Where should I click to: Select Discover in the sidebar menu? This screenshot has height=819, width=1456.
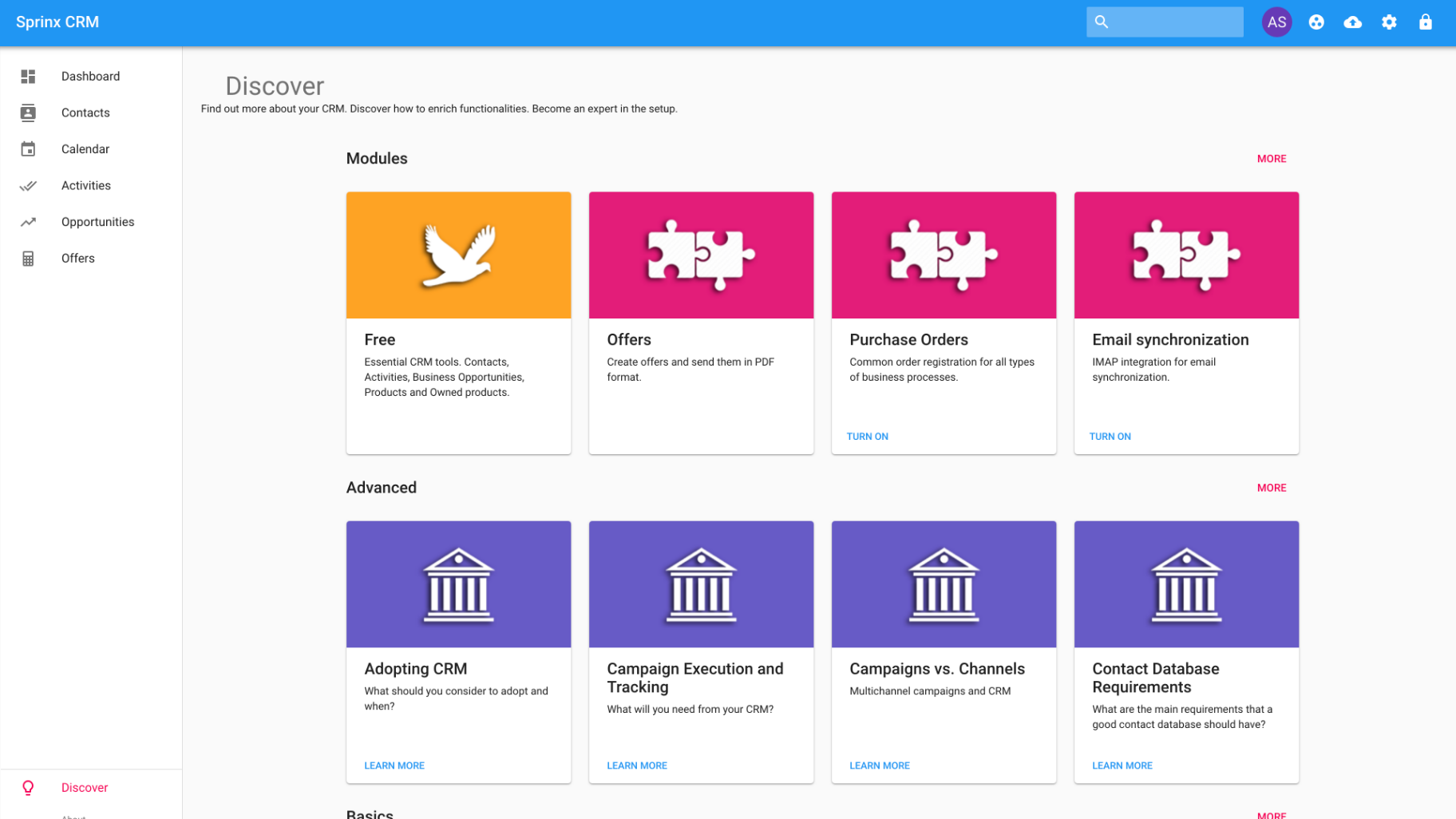[85, 788]
